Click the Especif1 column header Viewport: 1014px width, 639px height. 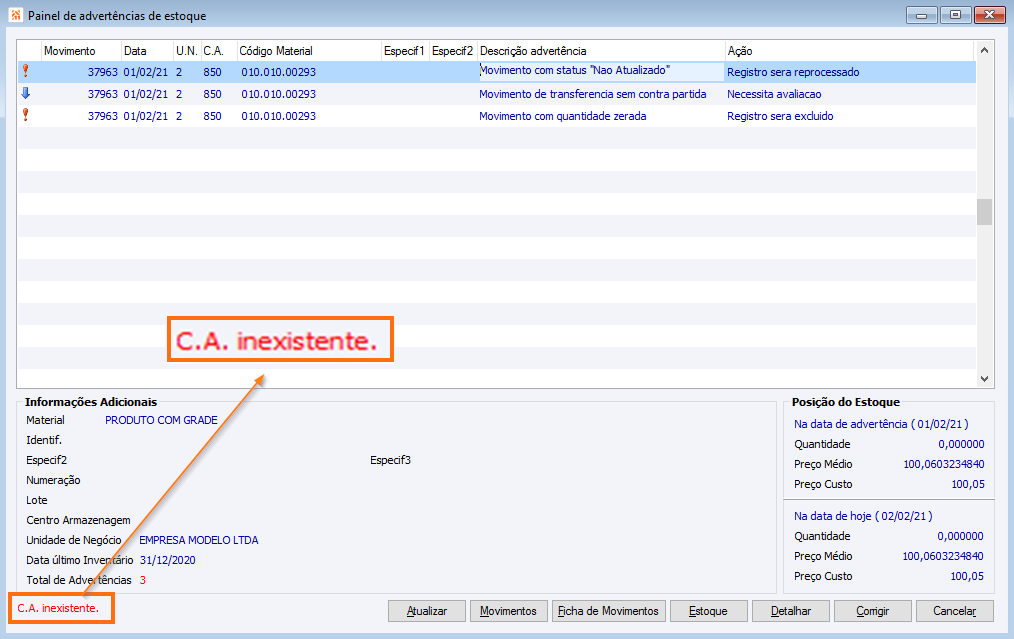405,51
